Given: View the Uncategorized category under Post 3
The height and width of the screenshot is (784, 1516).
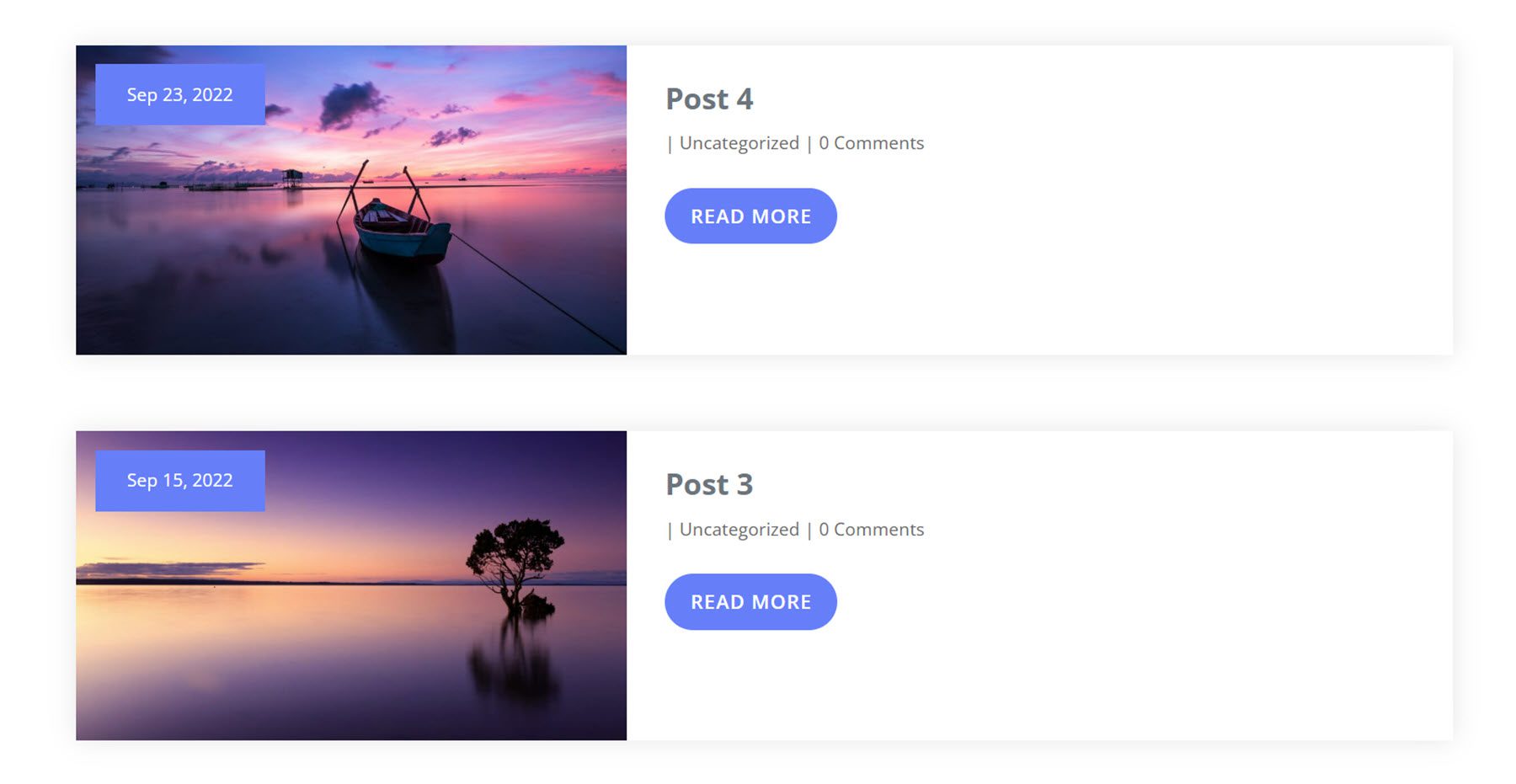Looking at the screenshot, I should [x=739, y=529].
